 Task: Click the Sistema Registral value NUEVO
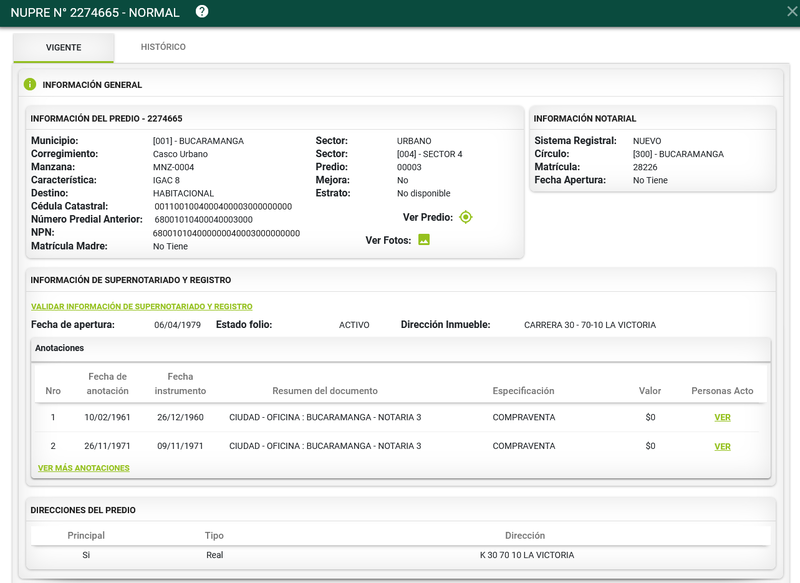click(647, 141)
